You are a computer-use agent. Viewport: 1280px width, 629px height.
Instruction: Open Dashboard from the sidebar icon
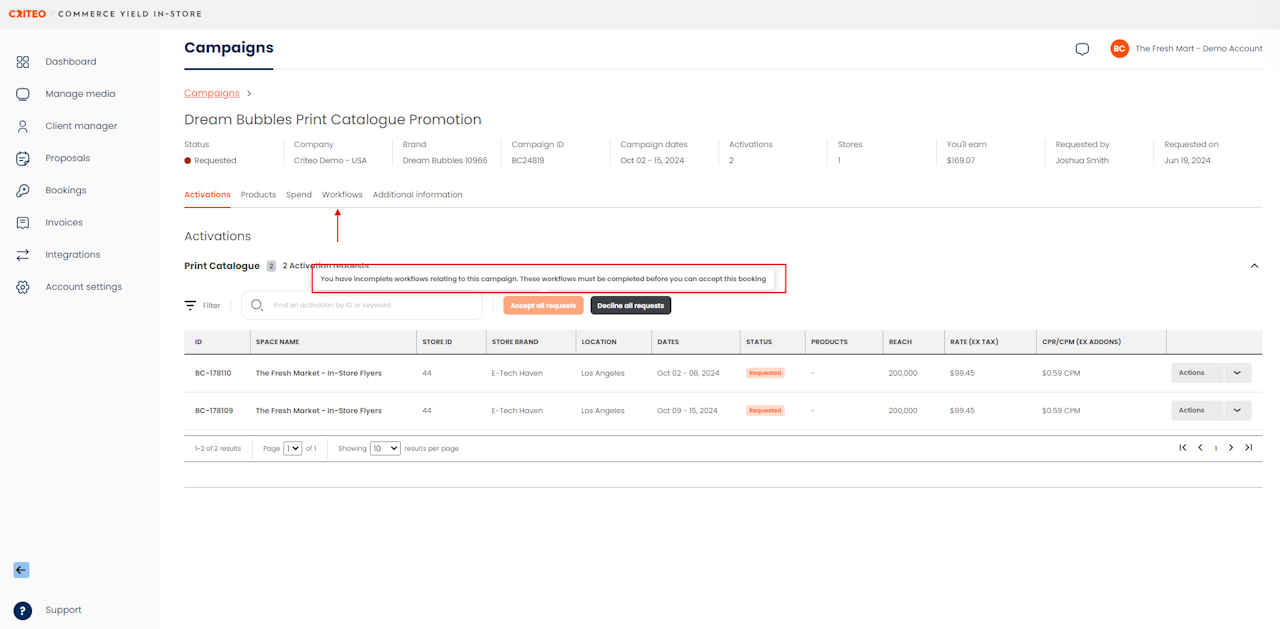click(x=23, y=62)
